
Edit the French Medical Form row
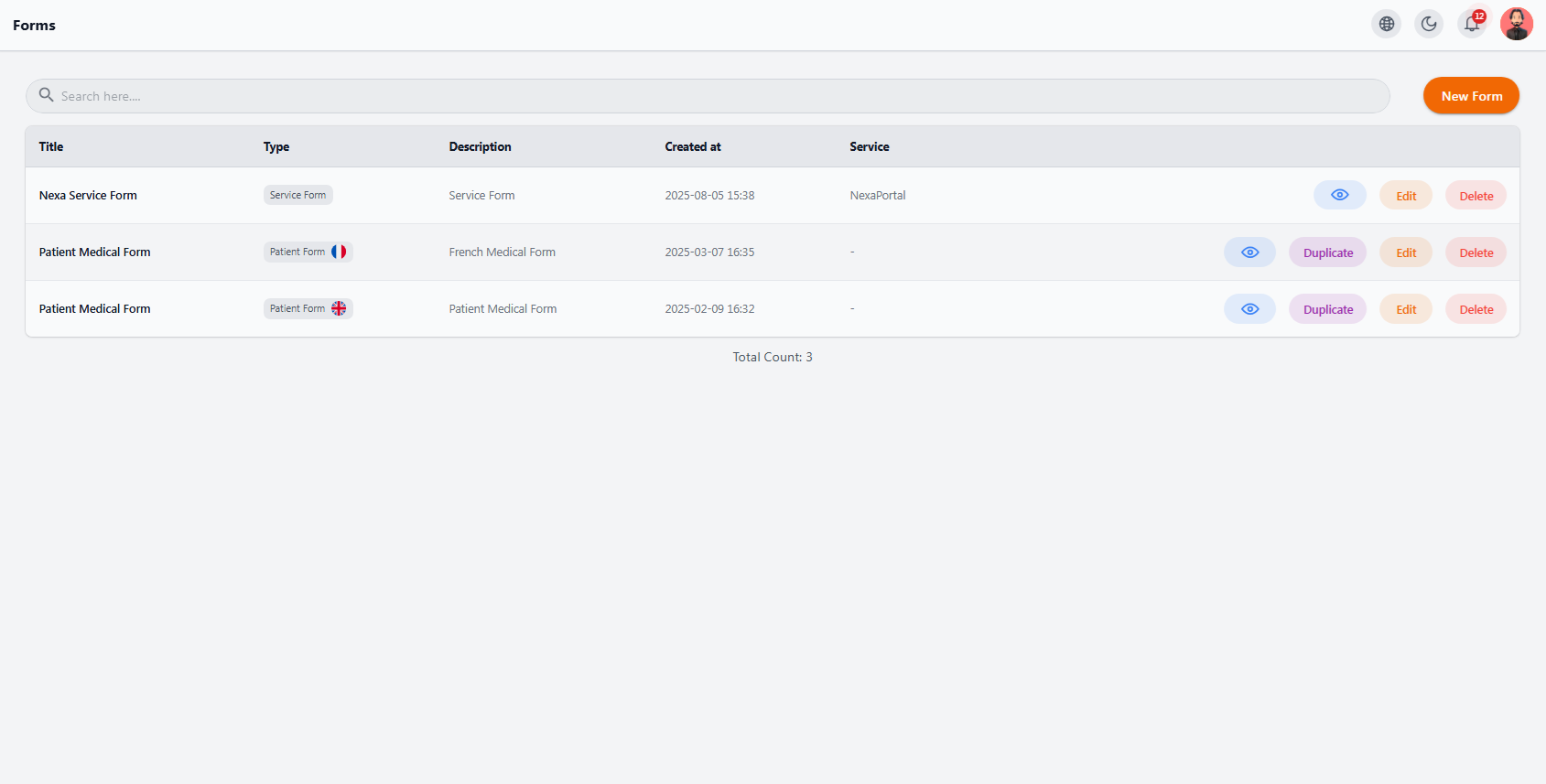click(1406, 252)
